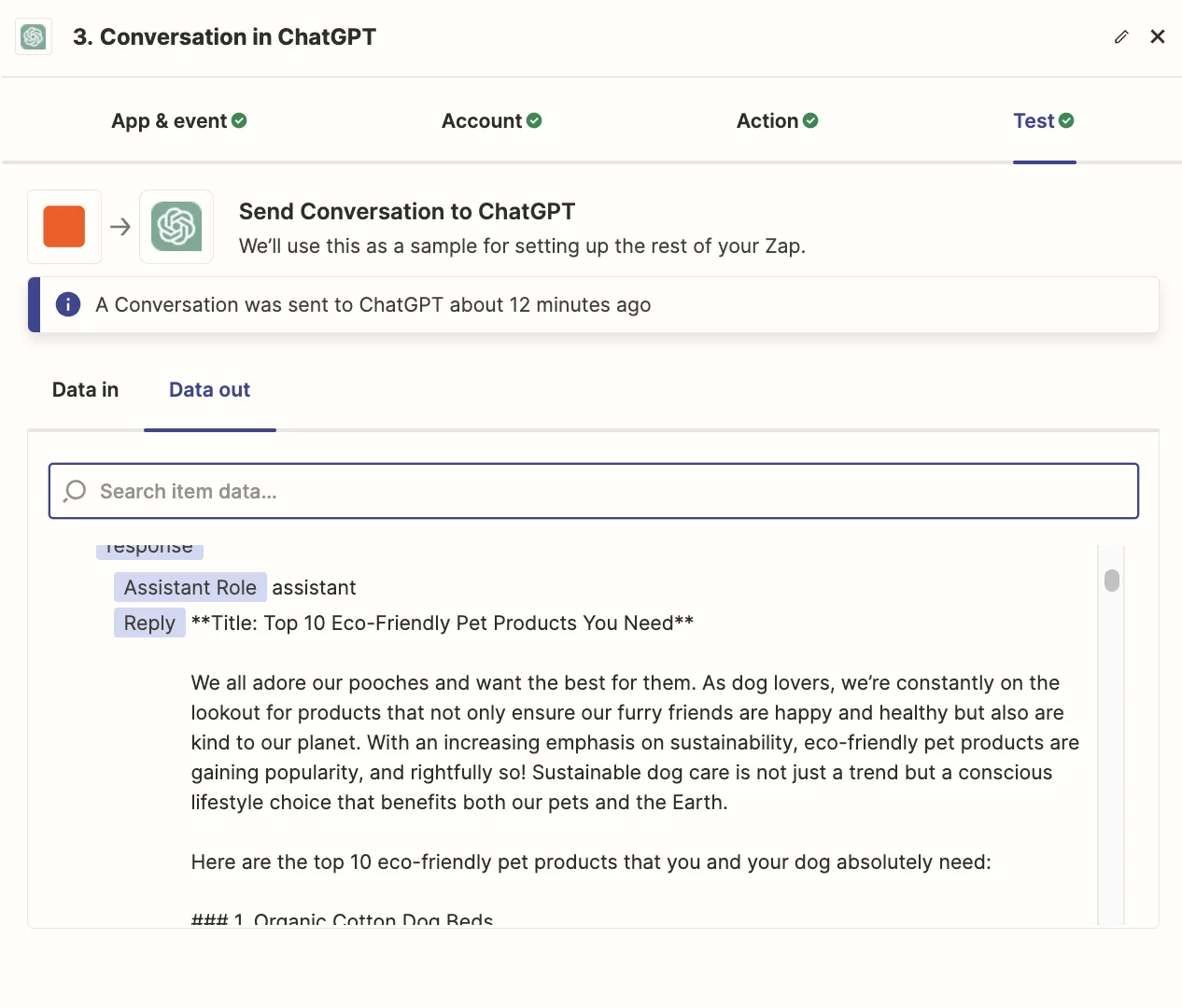Click the Assistant Role label

[x=190, y=587]
